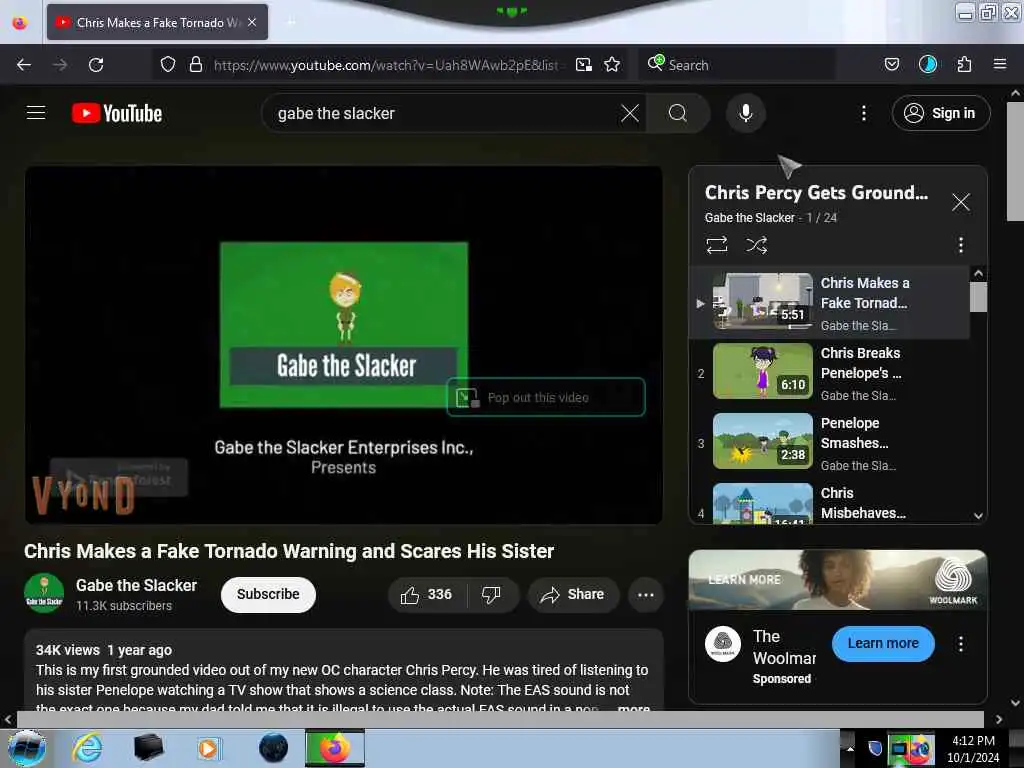Viewport: 1024px width, 768px height.
Task: Click the Firefox account profile icon
Action: coord(927,65)
